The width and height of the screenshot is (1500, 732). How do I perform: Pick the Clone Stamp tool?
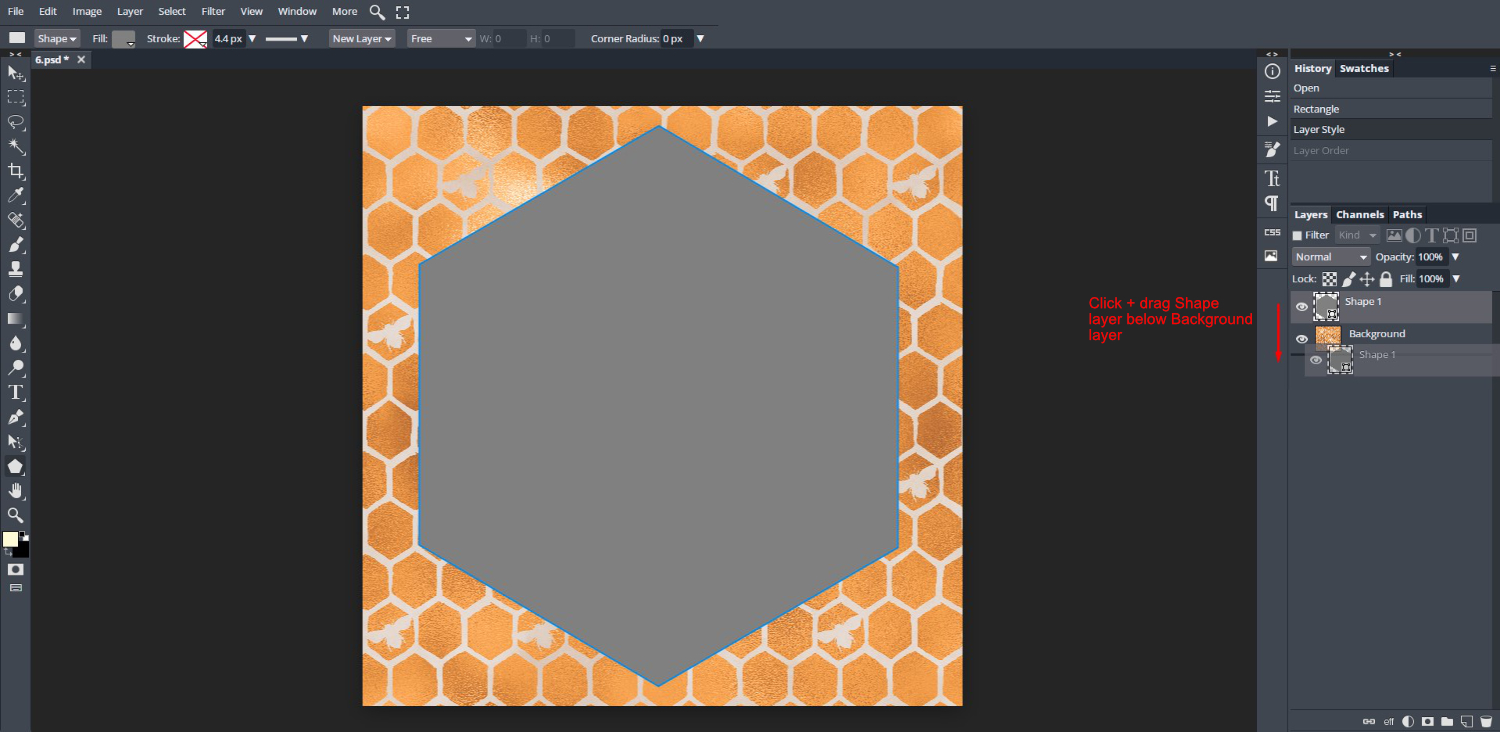pyautogui.click(x=16, y=269)
